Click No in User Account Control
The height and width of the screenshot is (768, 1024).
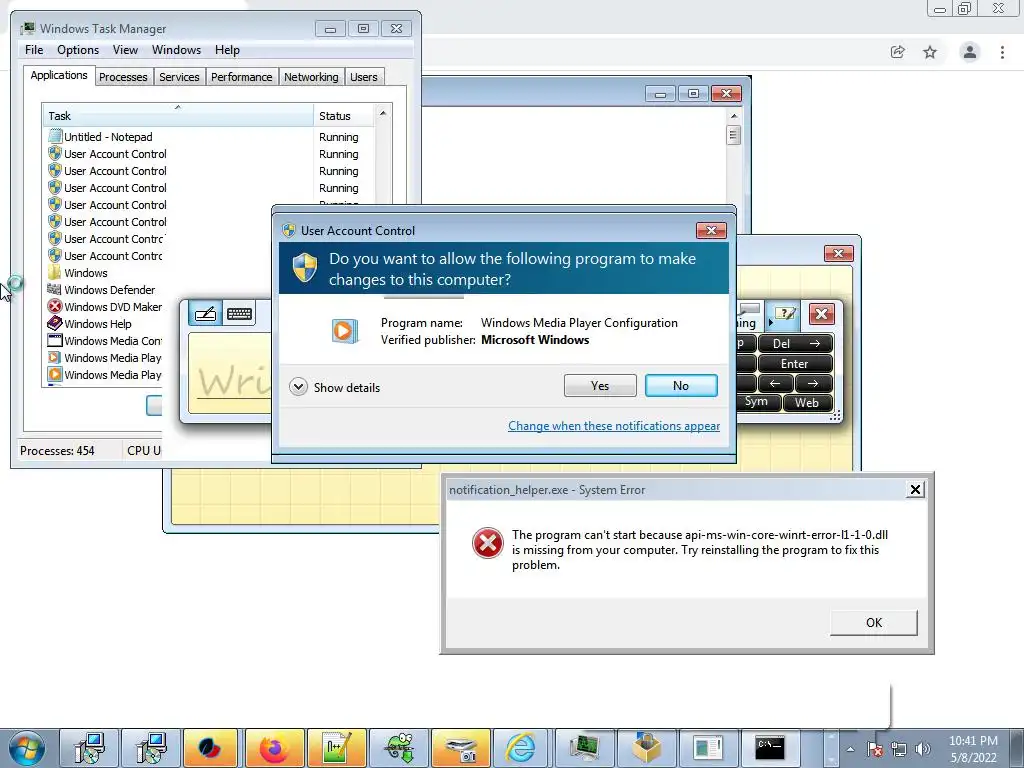coord(681,386)
